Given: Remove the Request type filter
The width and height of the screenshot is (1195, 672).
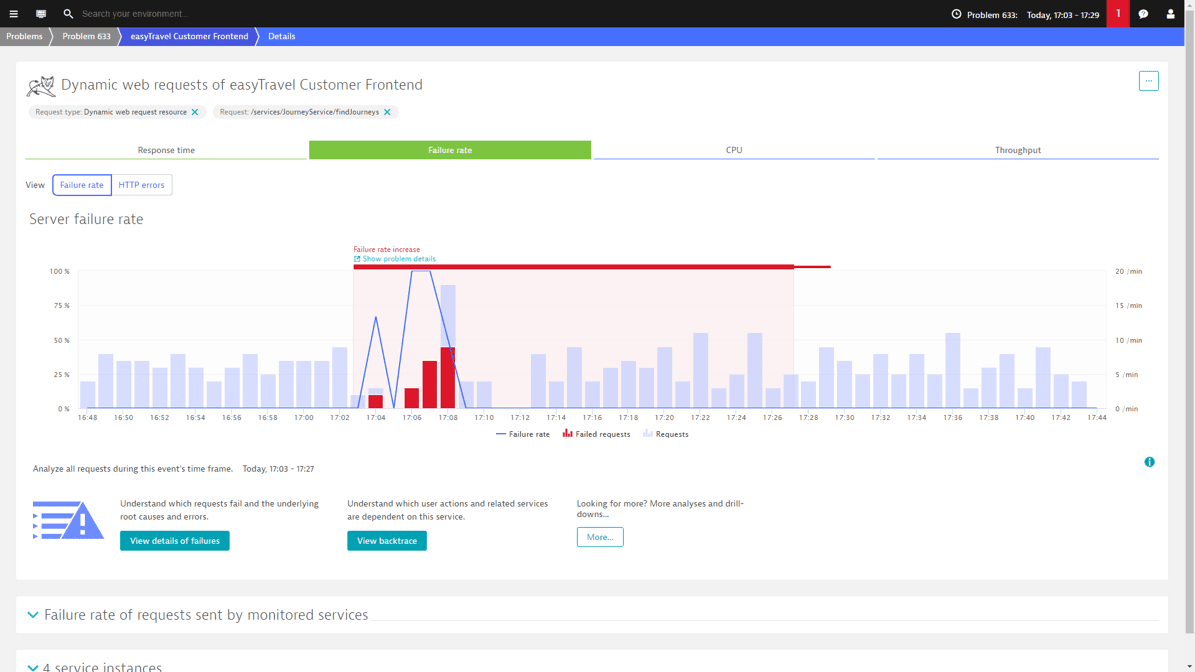Looking at the screenshot, I should (195, 112).
